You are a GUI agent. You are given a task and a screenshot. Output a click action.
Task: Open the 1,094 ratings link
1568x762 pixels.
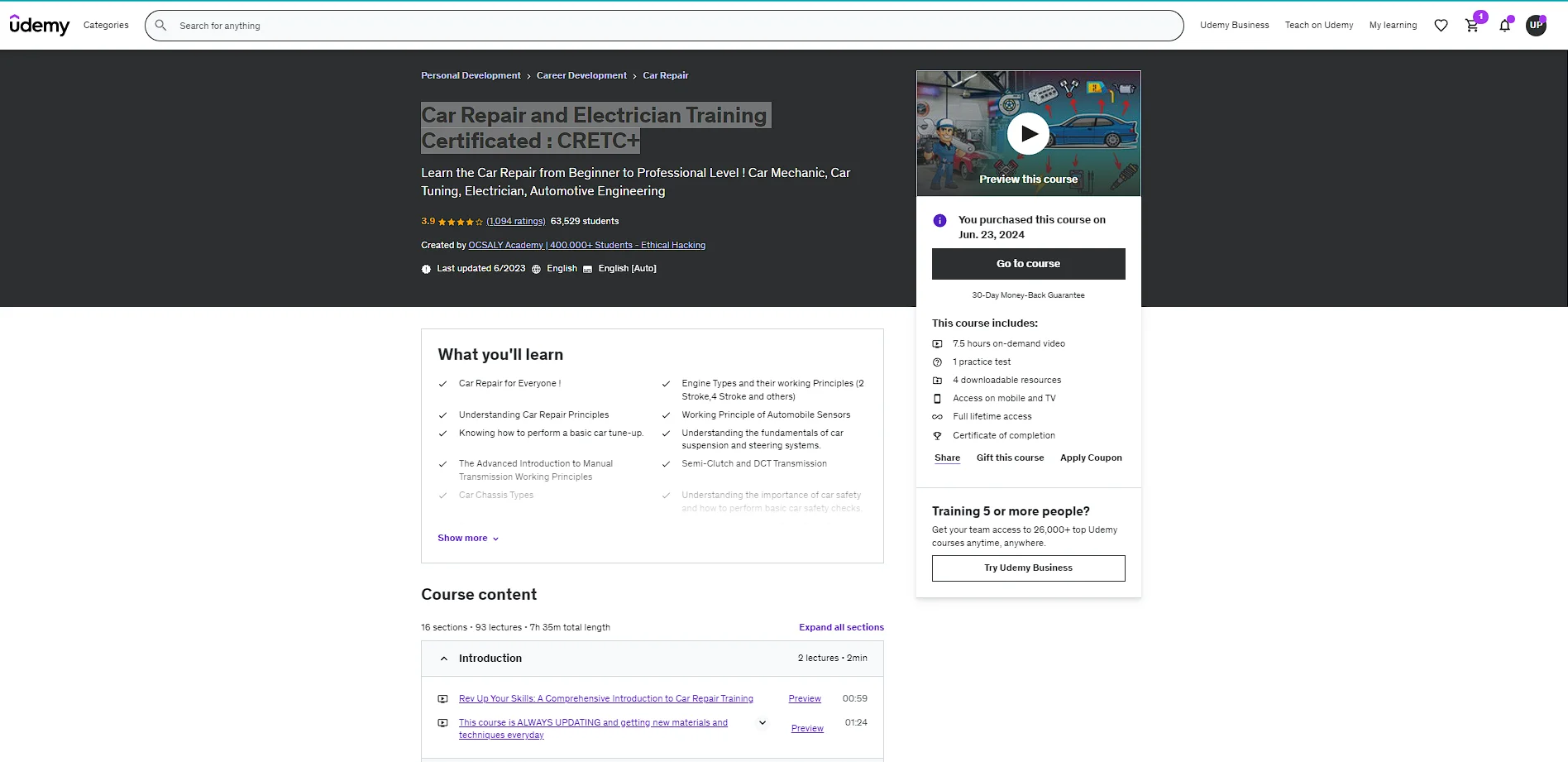tap(516, 222)
